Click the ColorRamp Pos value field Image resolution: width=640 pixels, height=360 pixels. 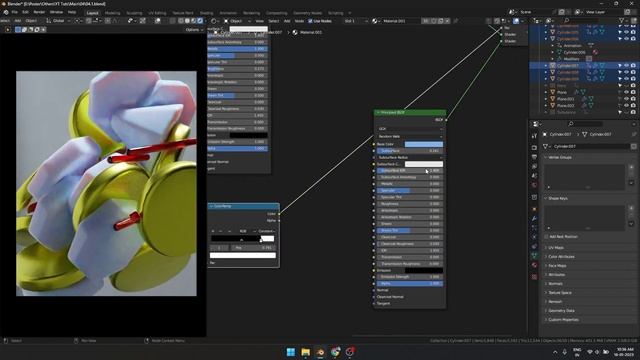(x=253, y=247)
